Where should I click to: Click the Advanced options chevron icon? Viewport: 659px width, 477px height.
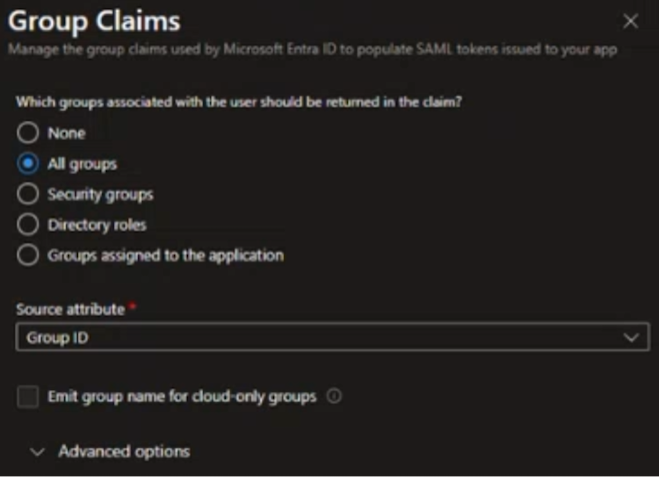(x=38, y=453)
